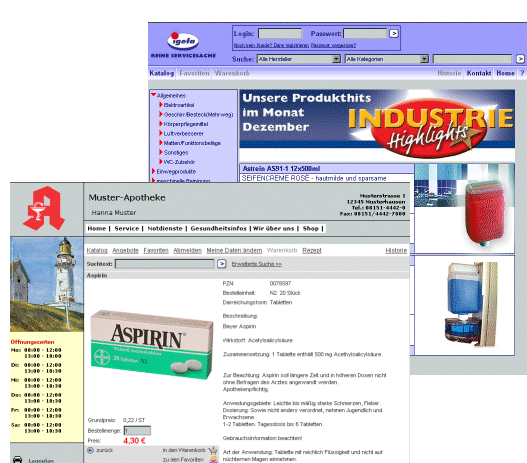Click the lighthouse painting image
This screenshot has height=463, width=527.
pyautogui.click(x=47, y=284)
